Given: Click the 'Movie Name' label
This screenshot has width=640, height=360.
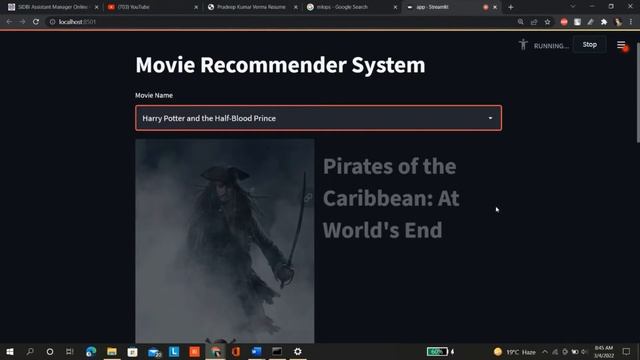Looking at the screenshot, I should [154, 95].
